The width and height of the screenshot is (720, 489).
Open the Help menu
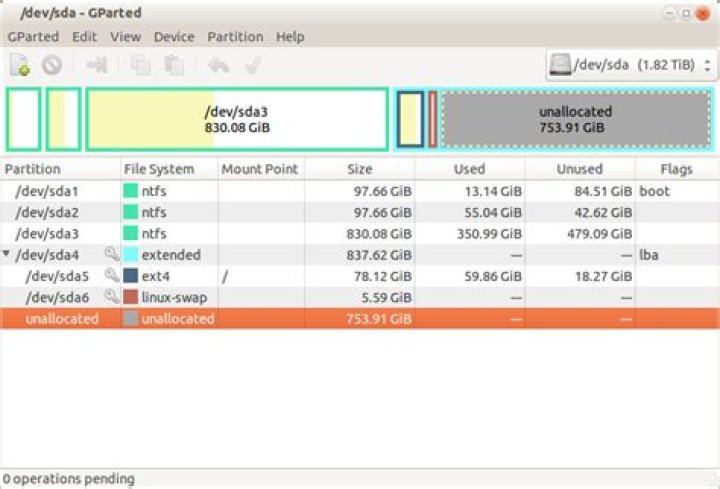[290, 37]
